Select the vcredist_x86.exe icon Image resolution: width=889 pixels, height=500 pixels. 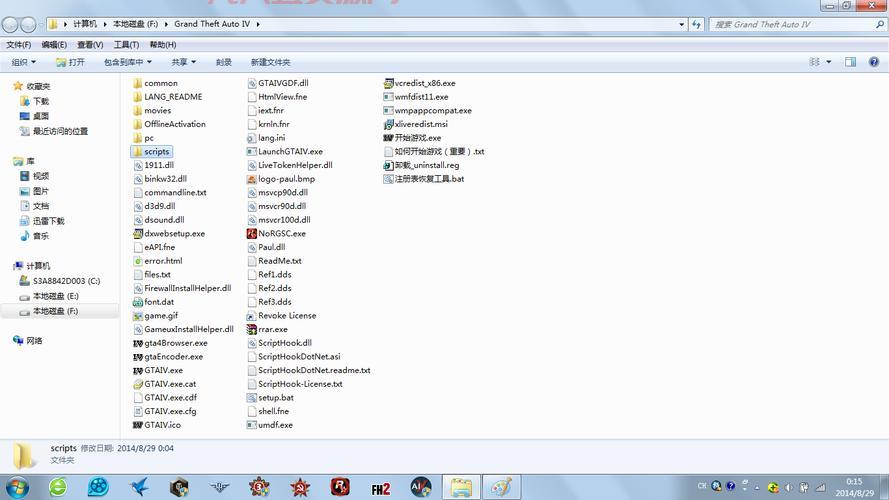[388, 83]
